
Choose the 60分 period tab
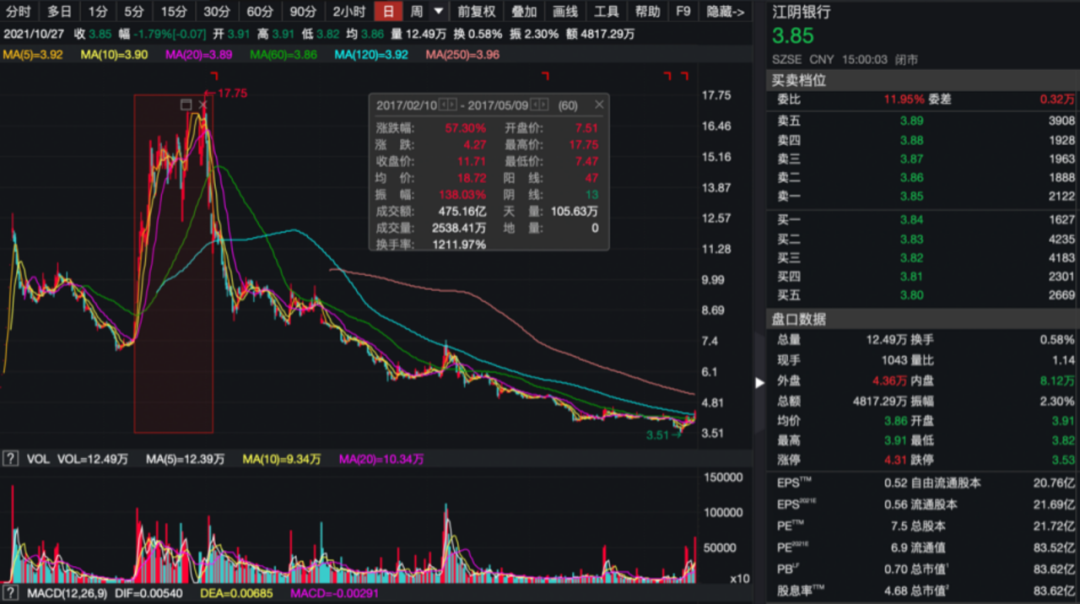tap(260, 11)
